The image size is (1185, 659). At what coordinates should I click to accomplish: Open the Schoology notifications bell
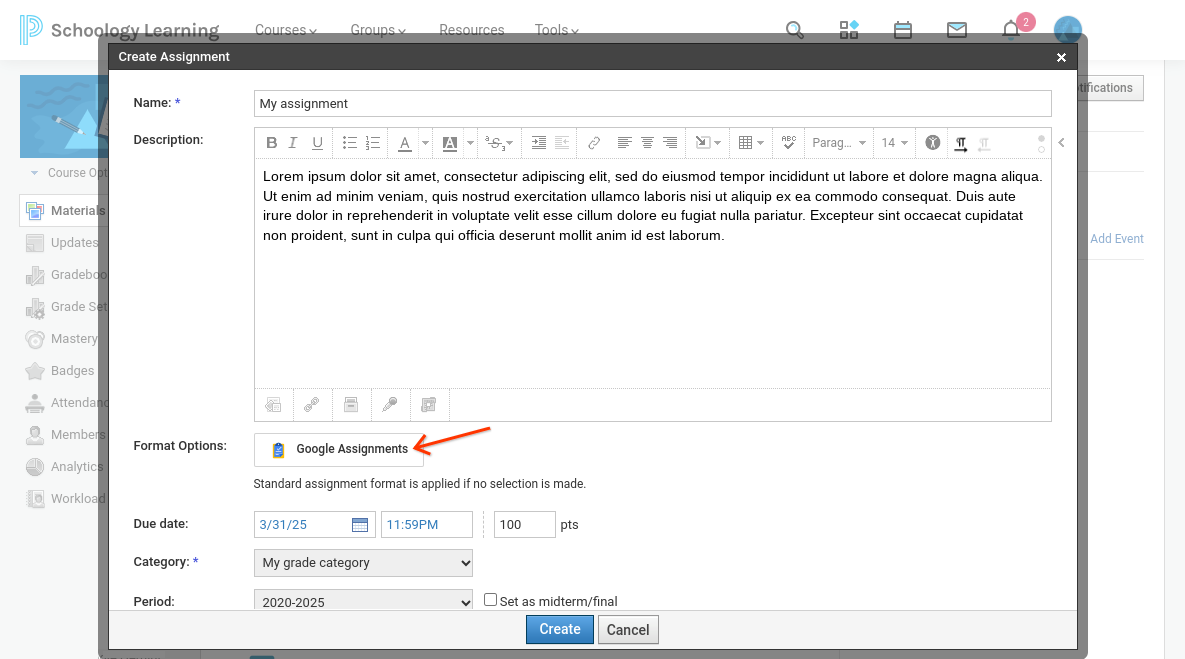1011,30
